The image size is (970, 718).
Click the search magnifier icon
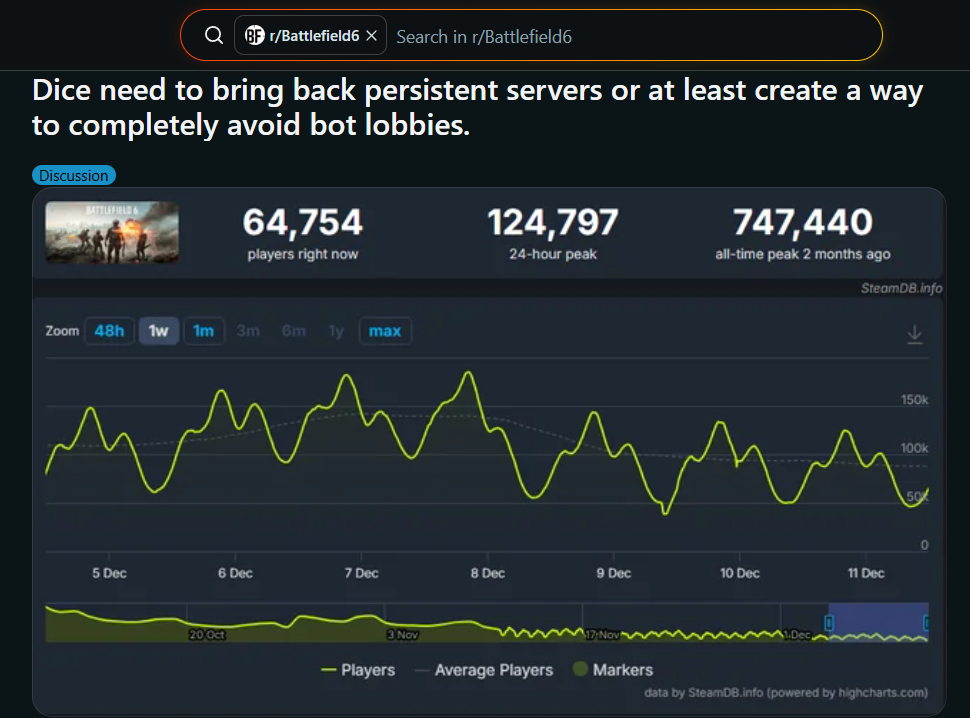click(x=214, y=35)
